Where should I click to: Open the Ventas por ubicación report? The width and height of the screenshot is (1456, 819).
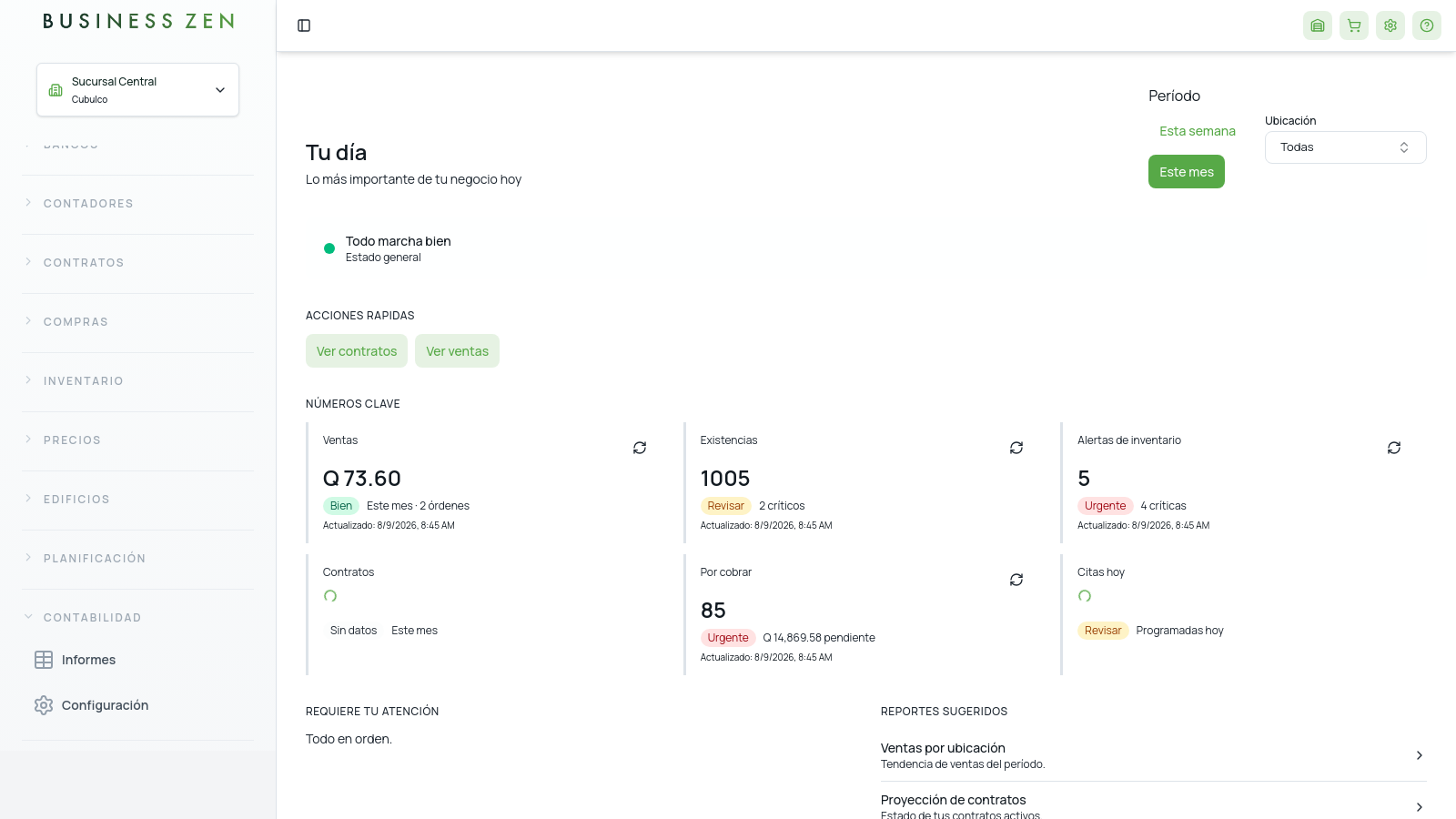(x=1153, y=755)
